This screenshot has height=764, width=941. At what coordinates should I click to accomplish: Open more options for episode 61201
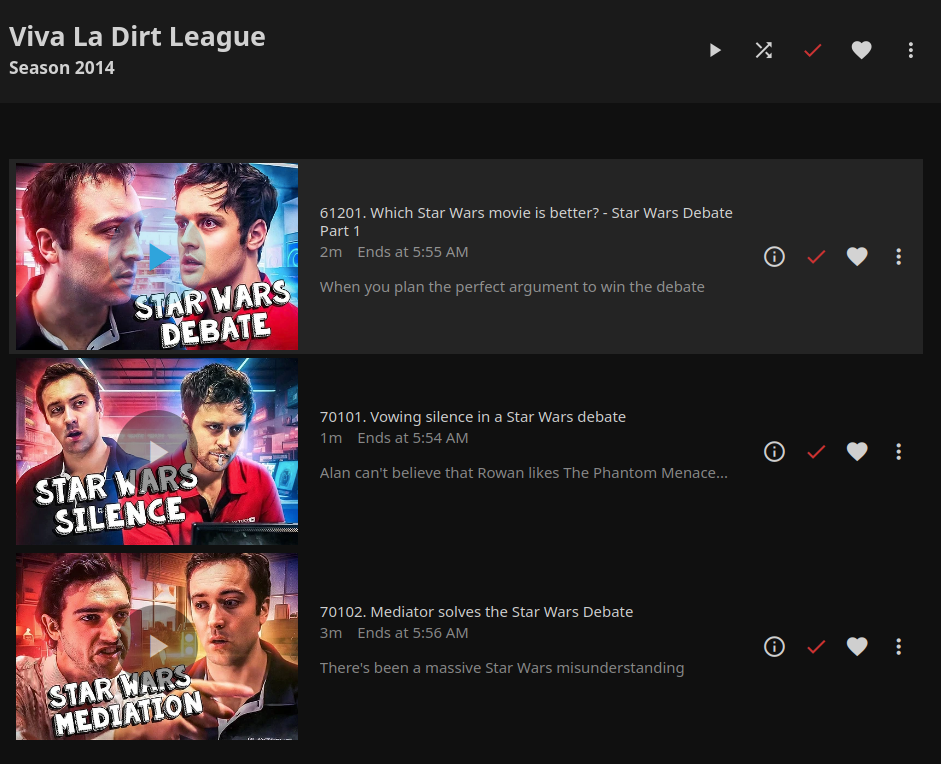[898, 257]
